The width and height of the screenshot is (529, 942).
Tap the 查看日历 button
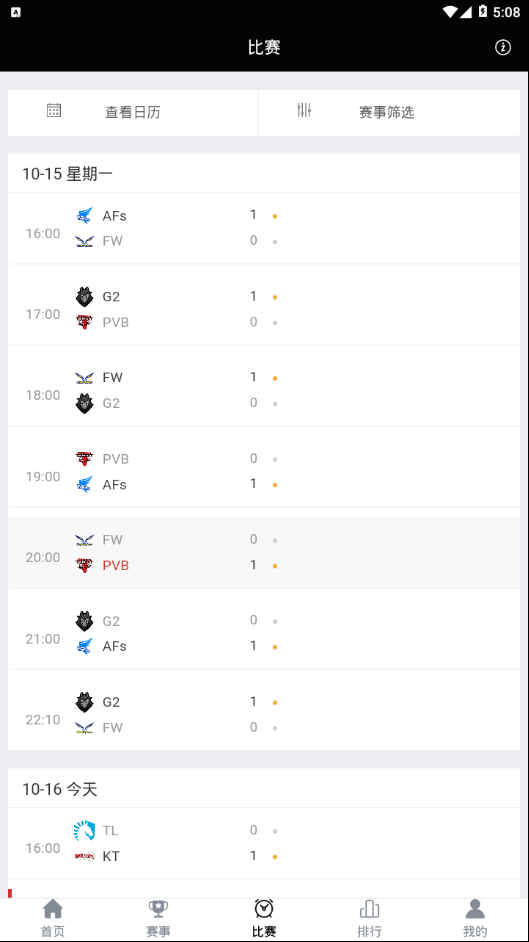[x=133, y=112]
